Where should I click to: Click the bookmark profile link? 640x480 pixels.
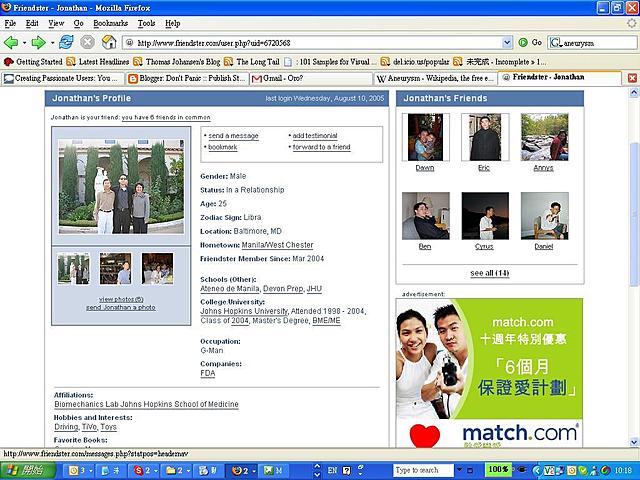click(222, 147)
